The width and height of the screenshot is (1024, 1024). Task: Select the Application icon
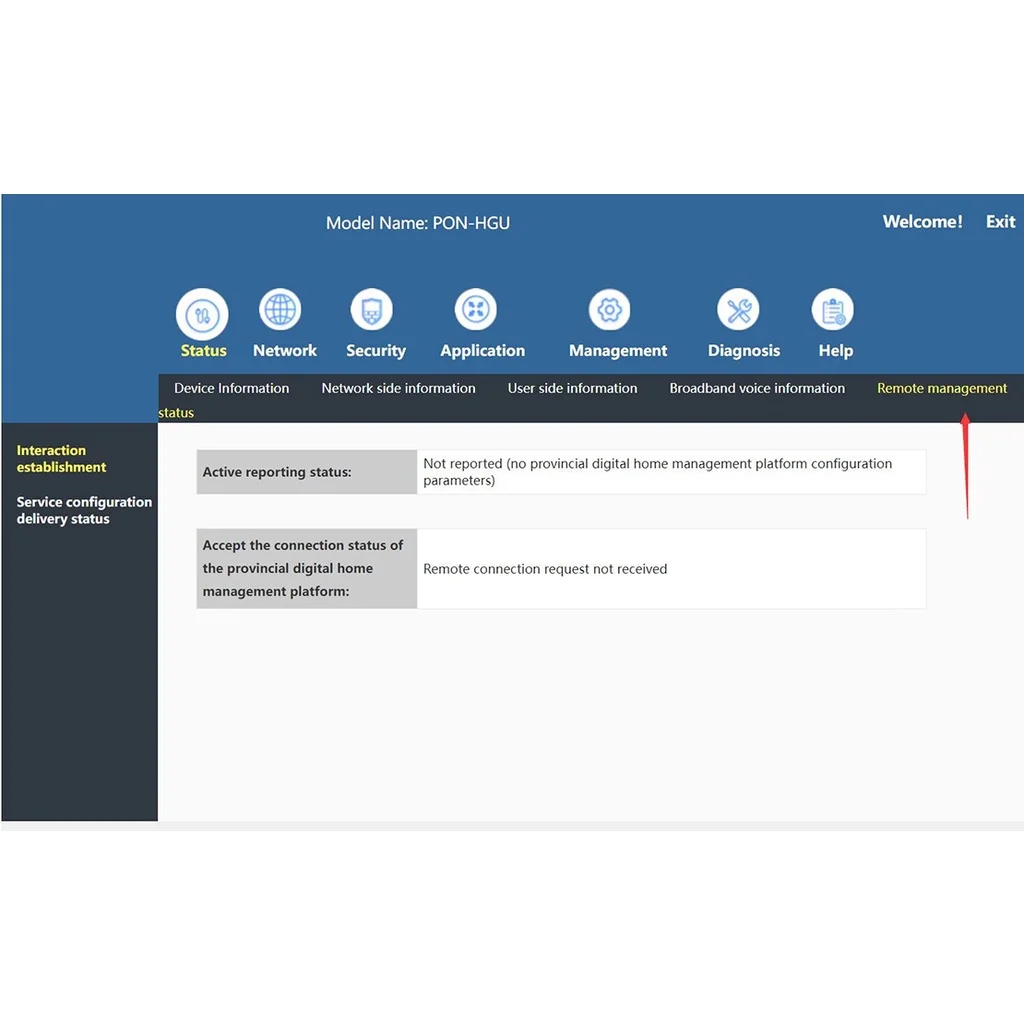(476, 310)
